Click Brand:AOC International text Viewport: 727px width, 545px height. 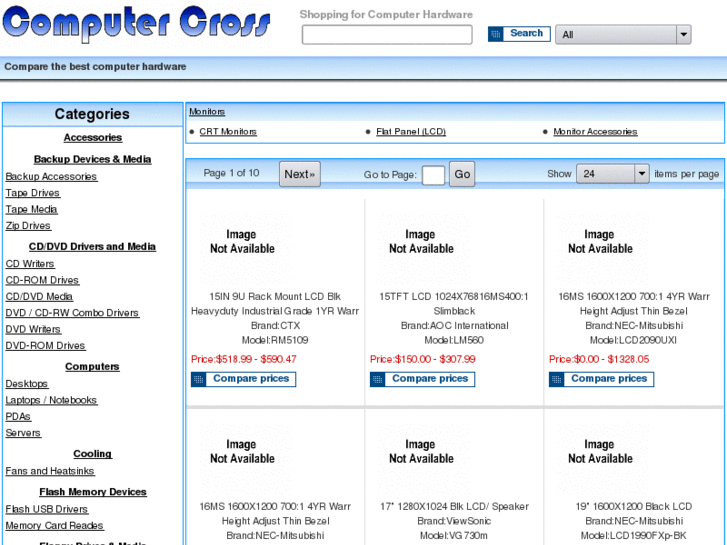(454, 326)
